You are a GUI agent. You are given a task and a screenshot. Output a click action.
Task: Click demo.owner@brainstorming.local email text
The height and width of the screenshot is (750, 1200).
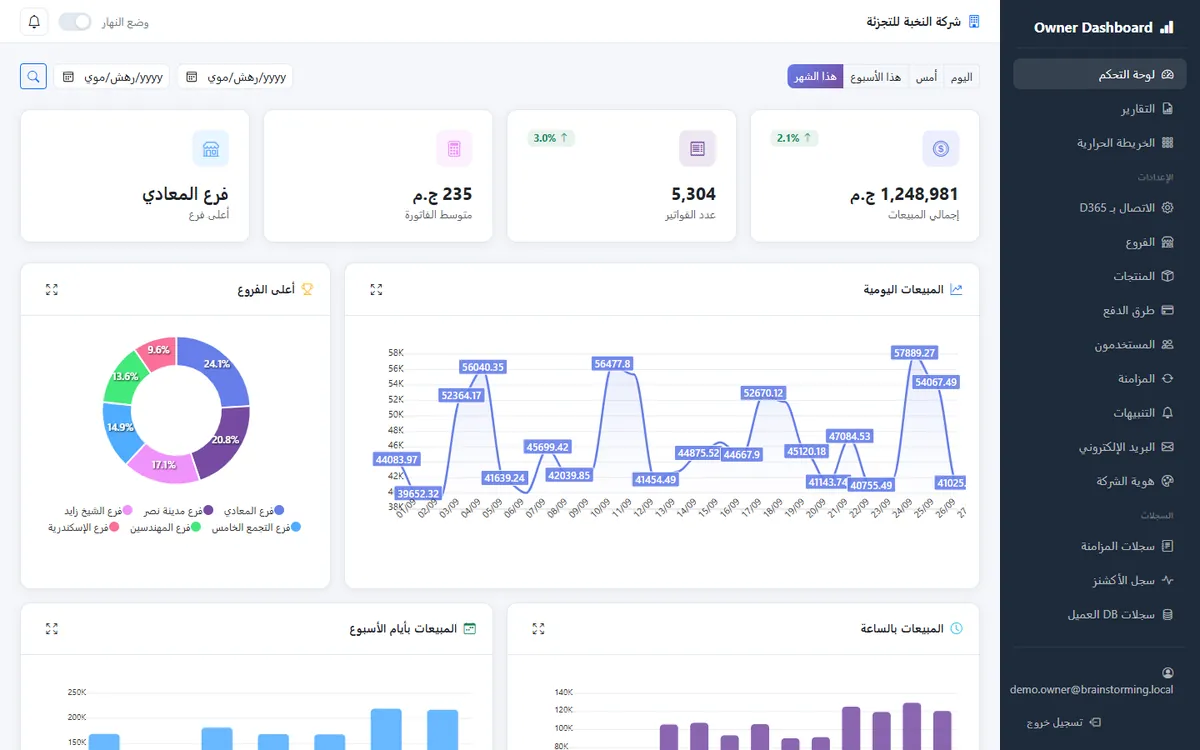pos(1091,689)
